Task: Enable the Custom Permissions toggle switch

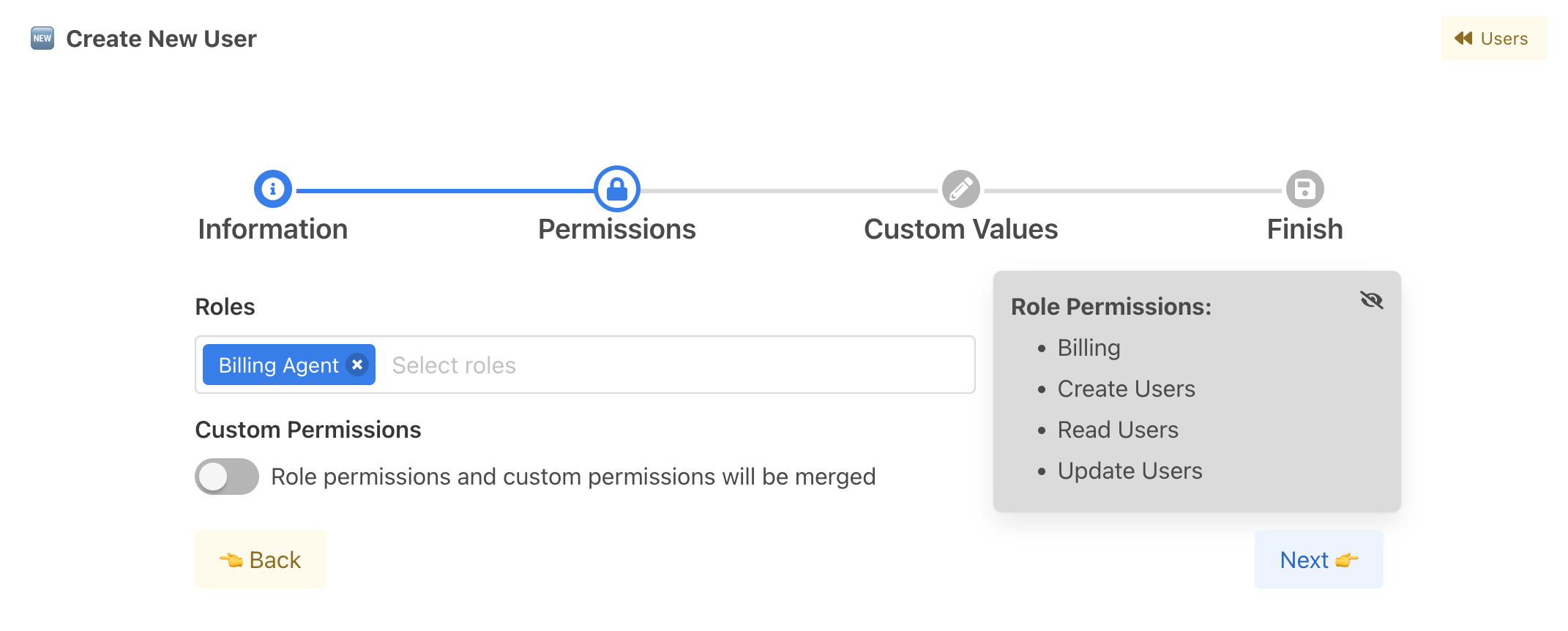Action: pos(227,477)
